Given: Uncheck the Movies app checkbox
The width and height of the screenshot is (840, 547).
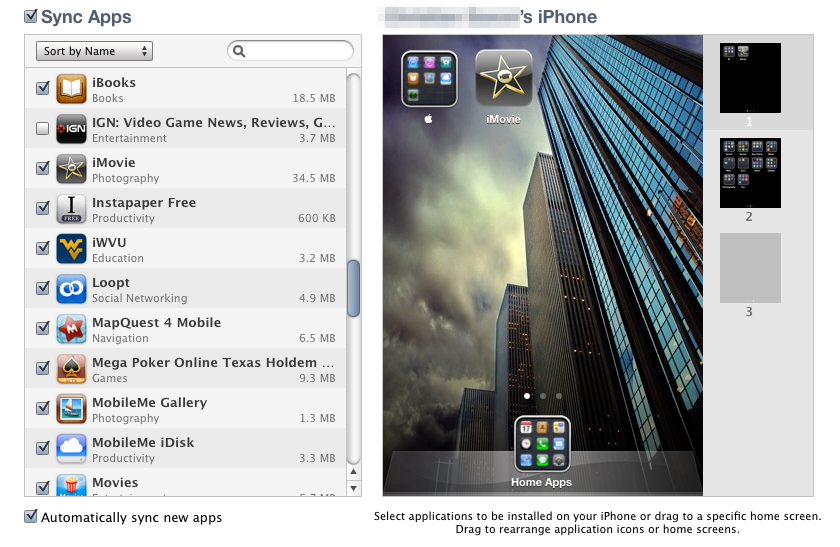Looking at the screenshot, I should pyautogui.click(x=43, y=488).
